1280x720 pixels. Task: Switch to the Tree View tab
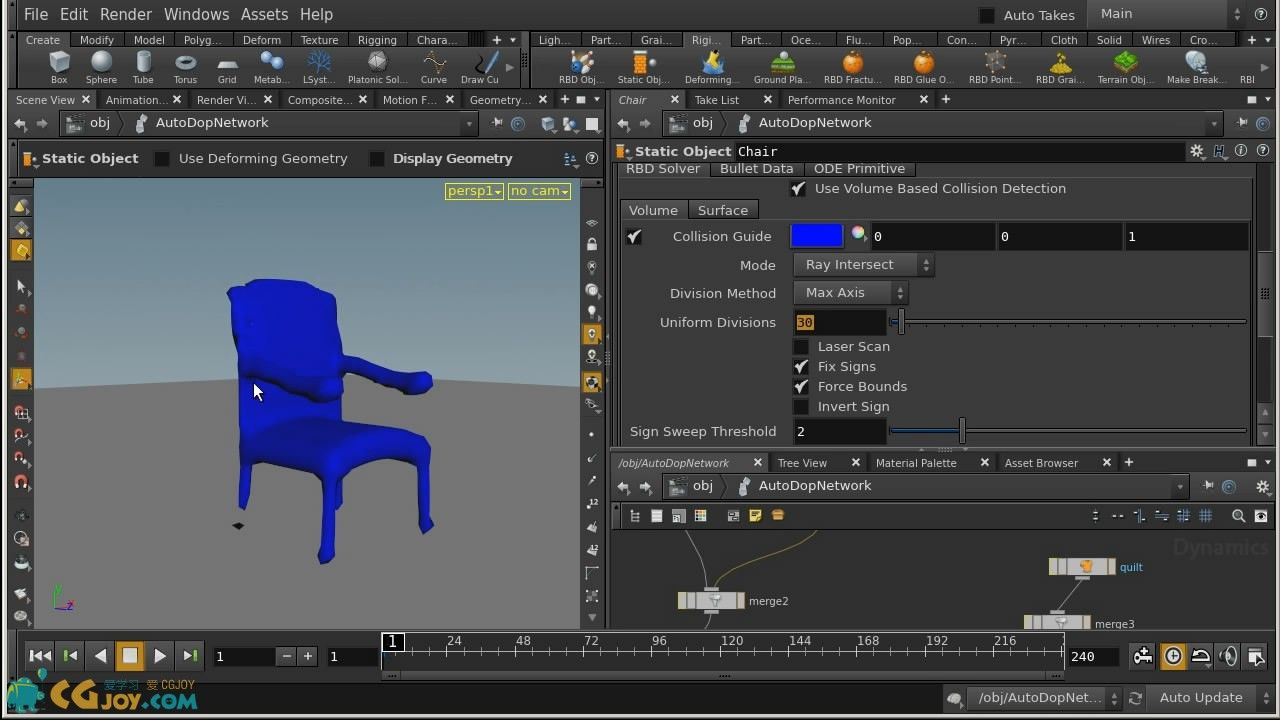(x=802, y=463)
